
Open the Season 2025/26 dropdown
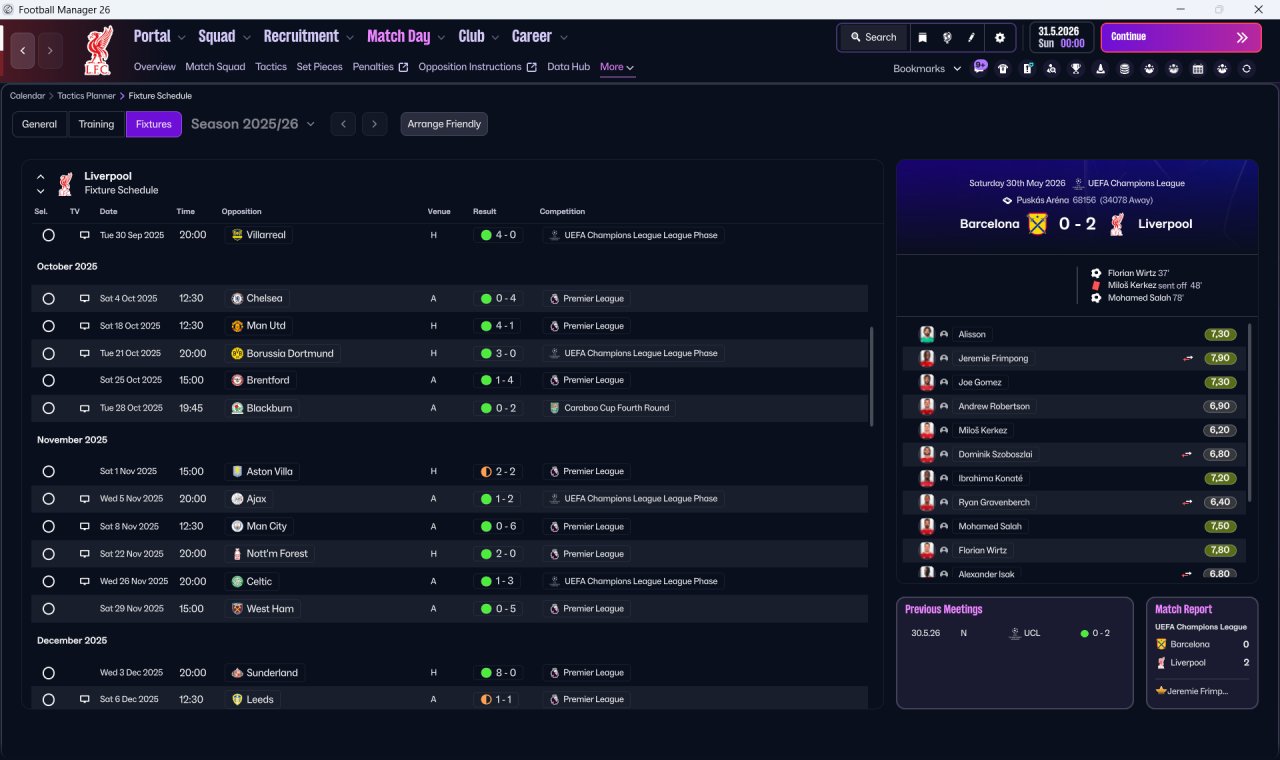click(x=252, y=124)
